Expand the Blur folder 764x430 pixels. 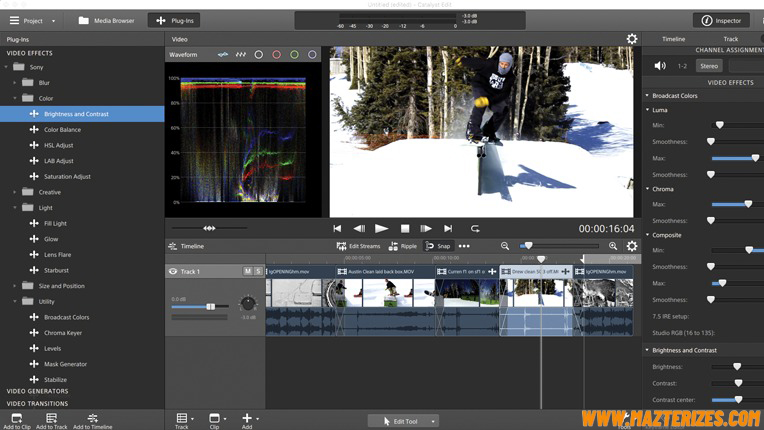coord(15,83)
